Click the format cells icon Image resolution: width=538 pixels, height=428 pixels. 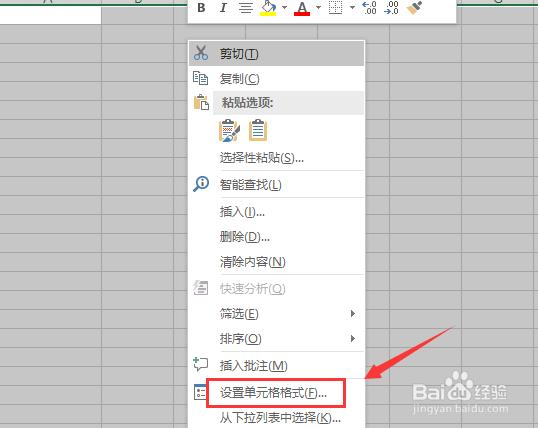200,392
